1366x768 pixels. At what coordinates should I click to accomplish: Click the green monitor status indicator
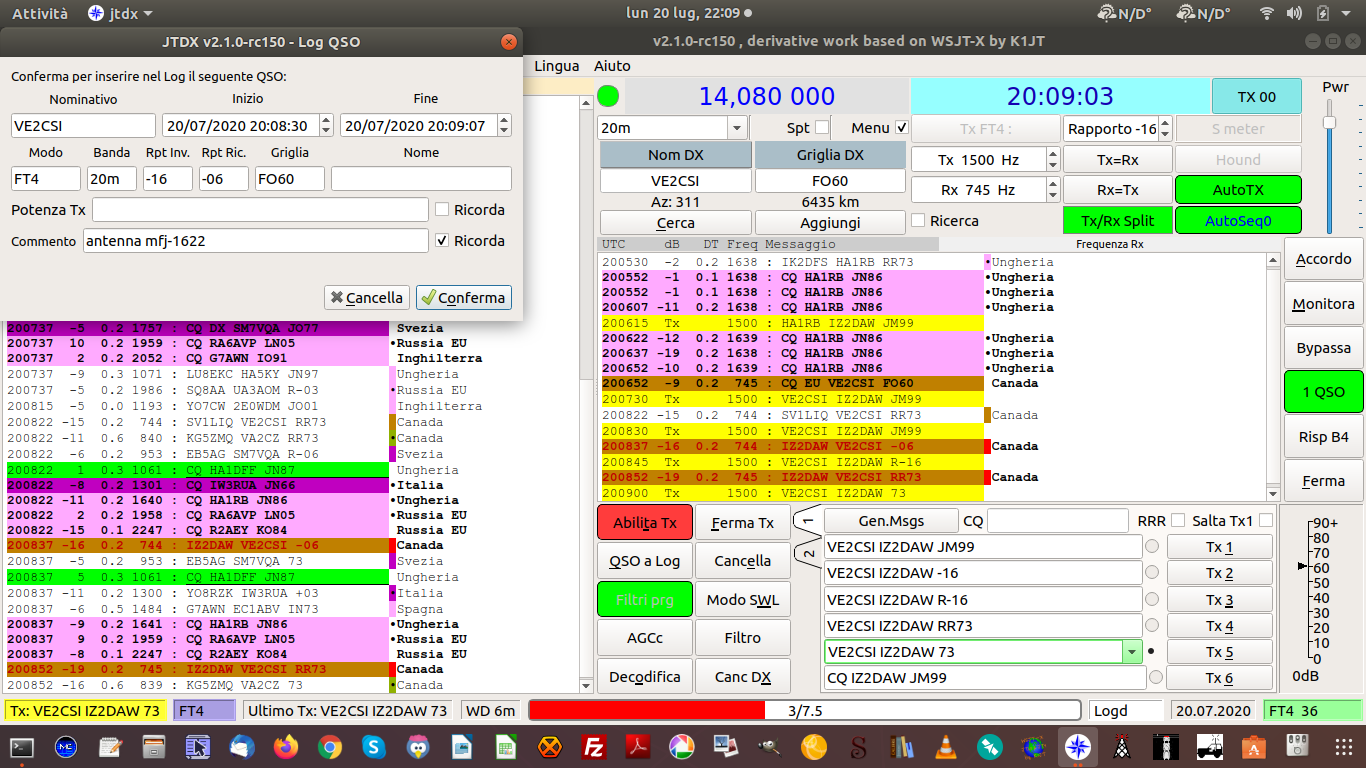point(607,97)
